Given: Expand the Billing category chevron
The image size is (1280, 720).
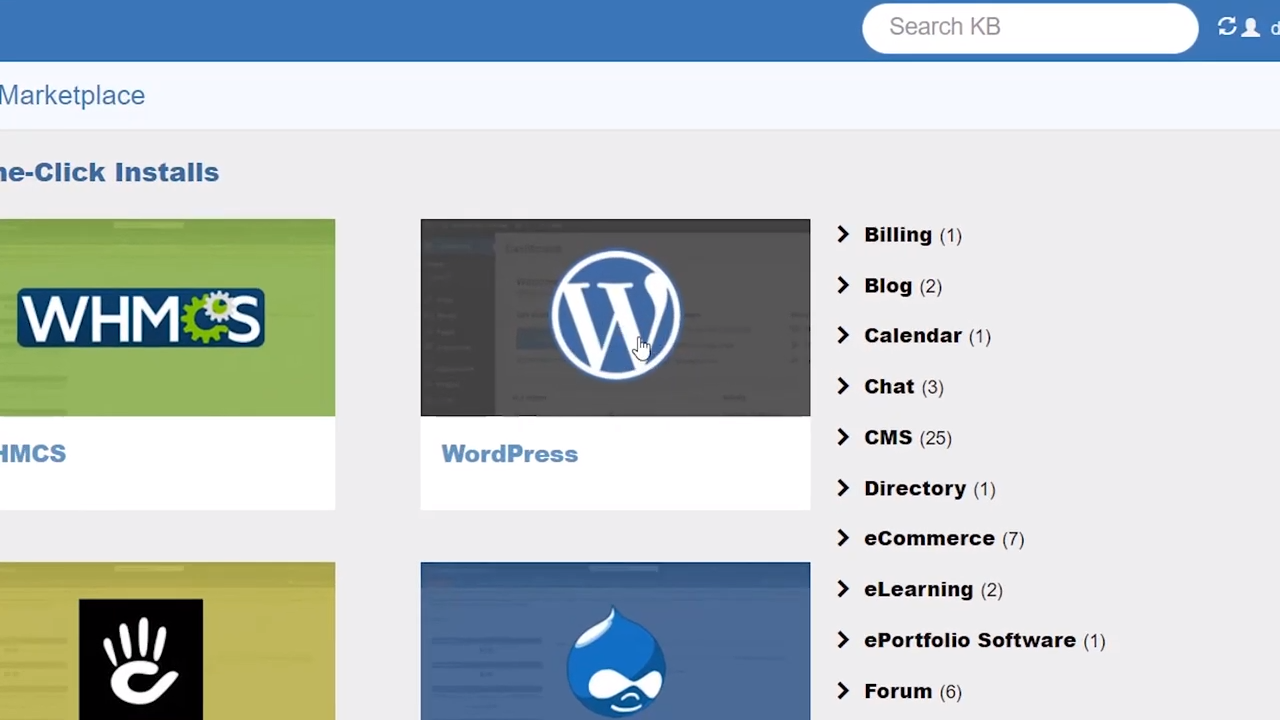Looking at the screenshot, I should 843,234.
